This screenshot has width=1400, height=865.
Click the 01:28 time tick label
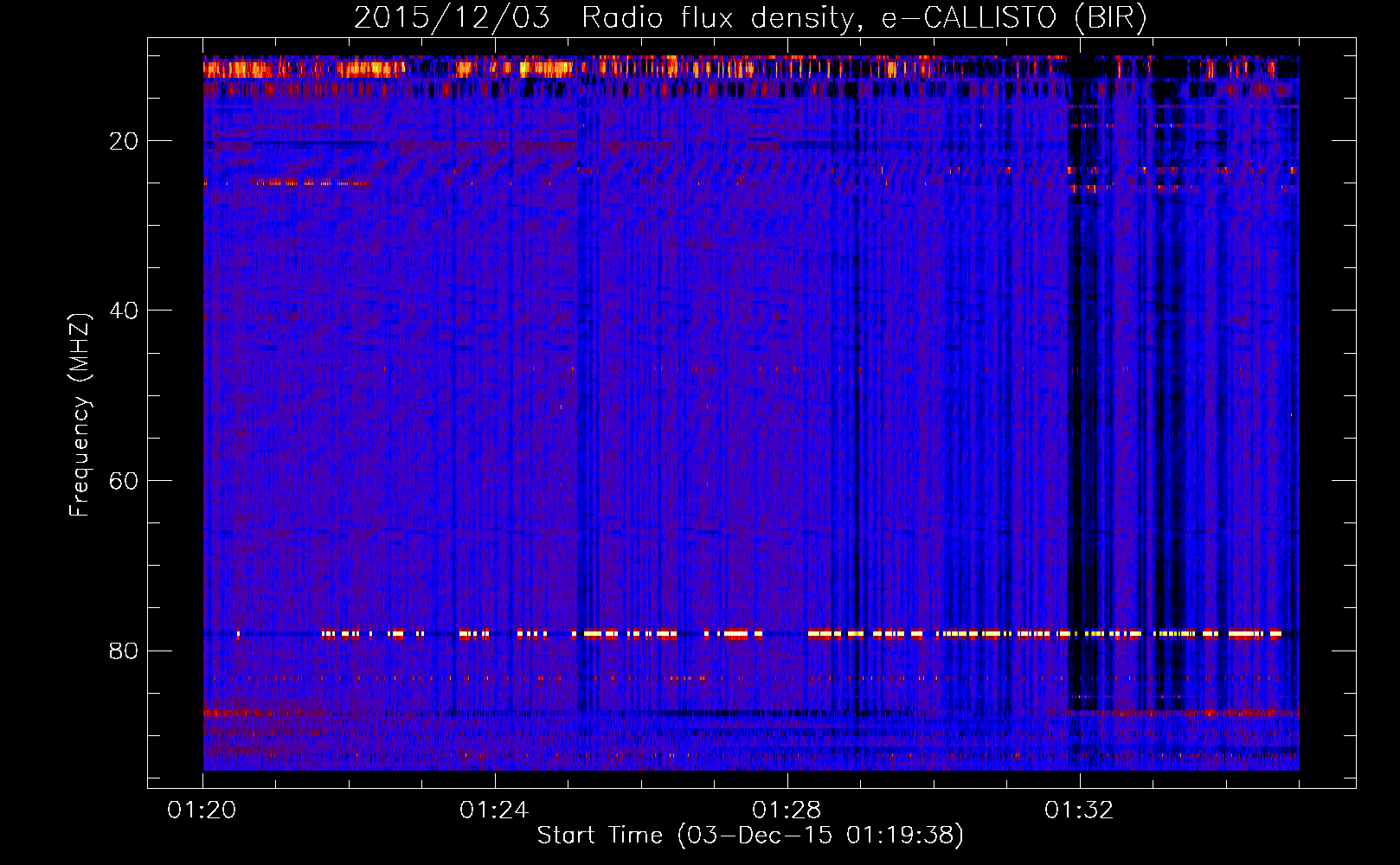point(787,811)
